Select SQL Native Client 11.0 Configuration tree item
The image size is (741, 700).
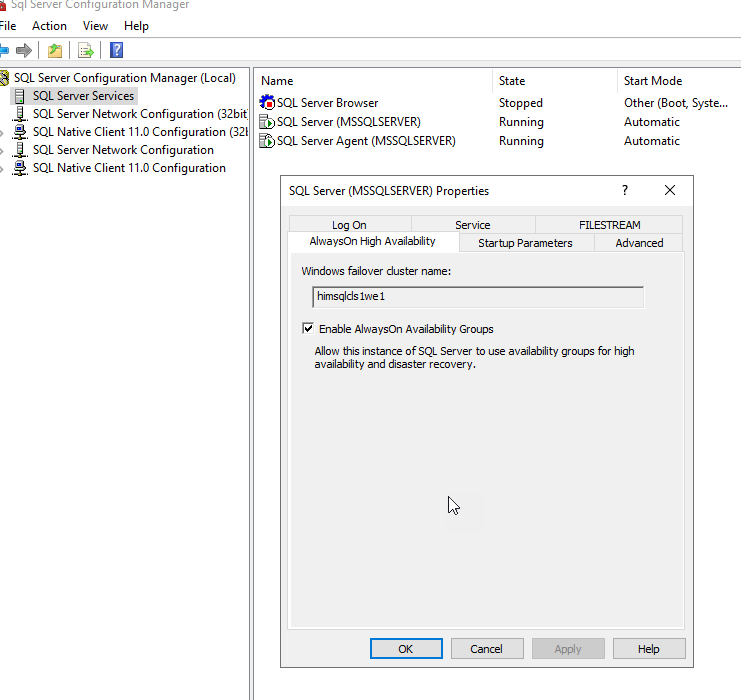pyautogui.click(x=129, y=168)
